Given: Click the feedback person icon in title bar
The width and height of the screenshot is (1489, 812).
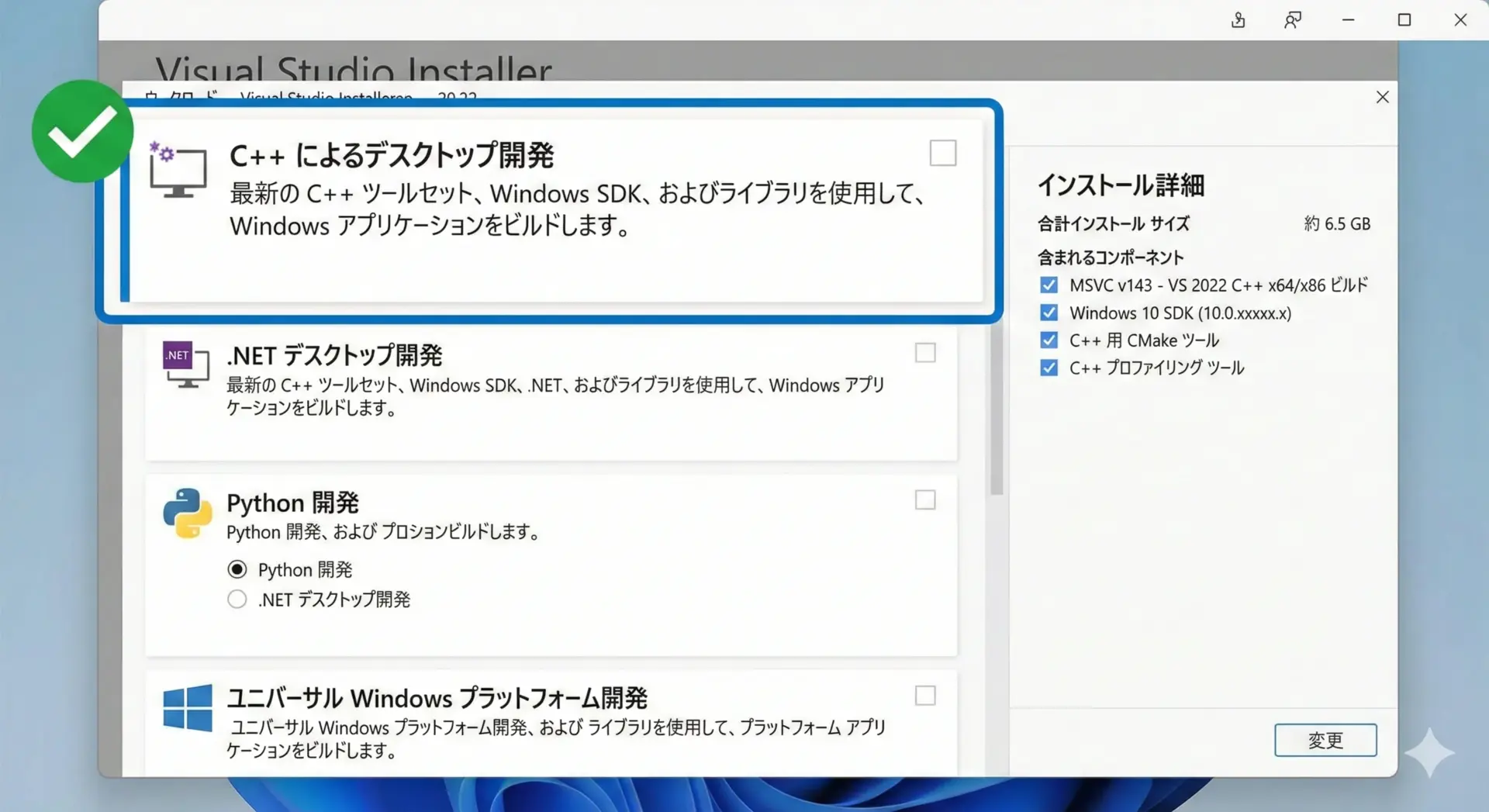Looking at the screenshot, I should [1292, 20].
